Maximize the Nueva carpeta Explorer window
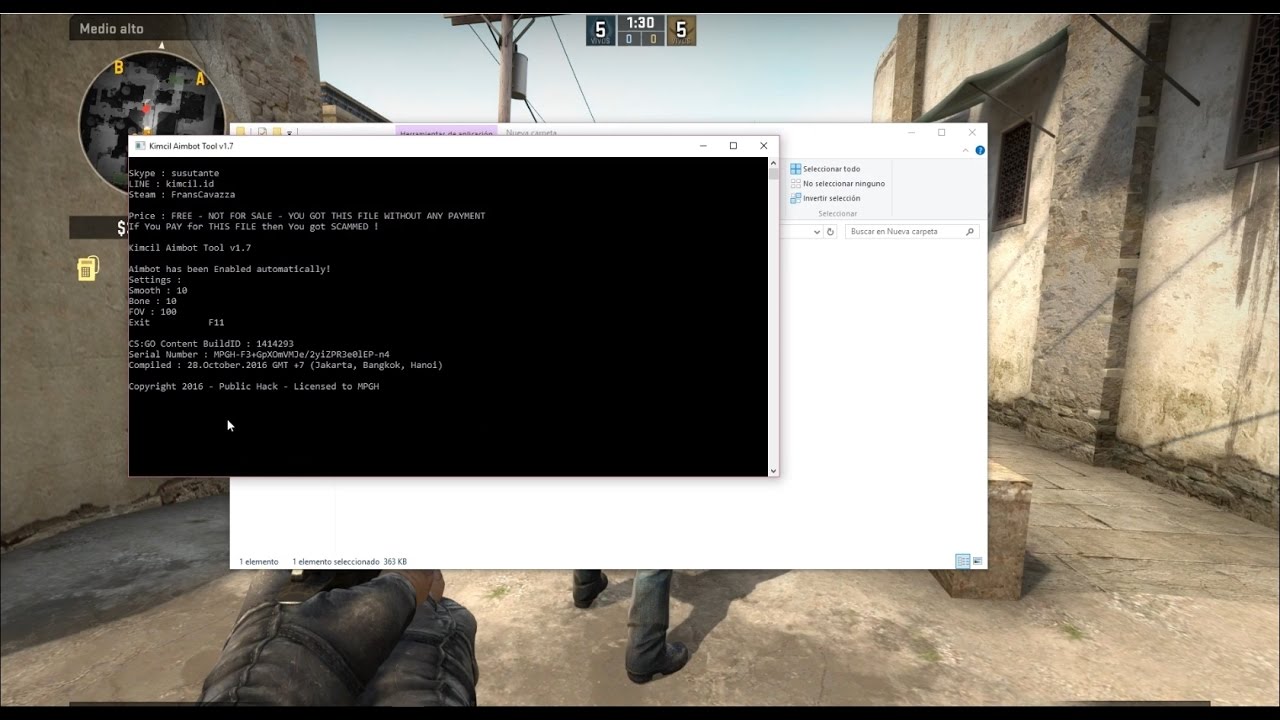1280x720 pixels. pos(941,132)
